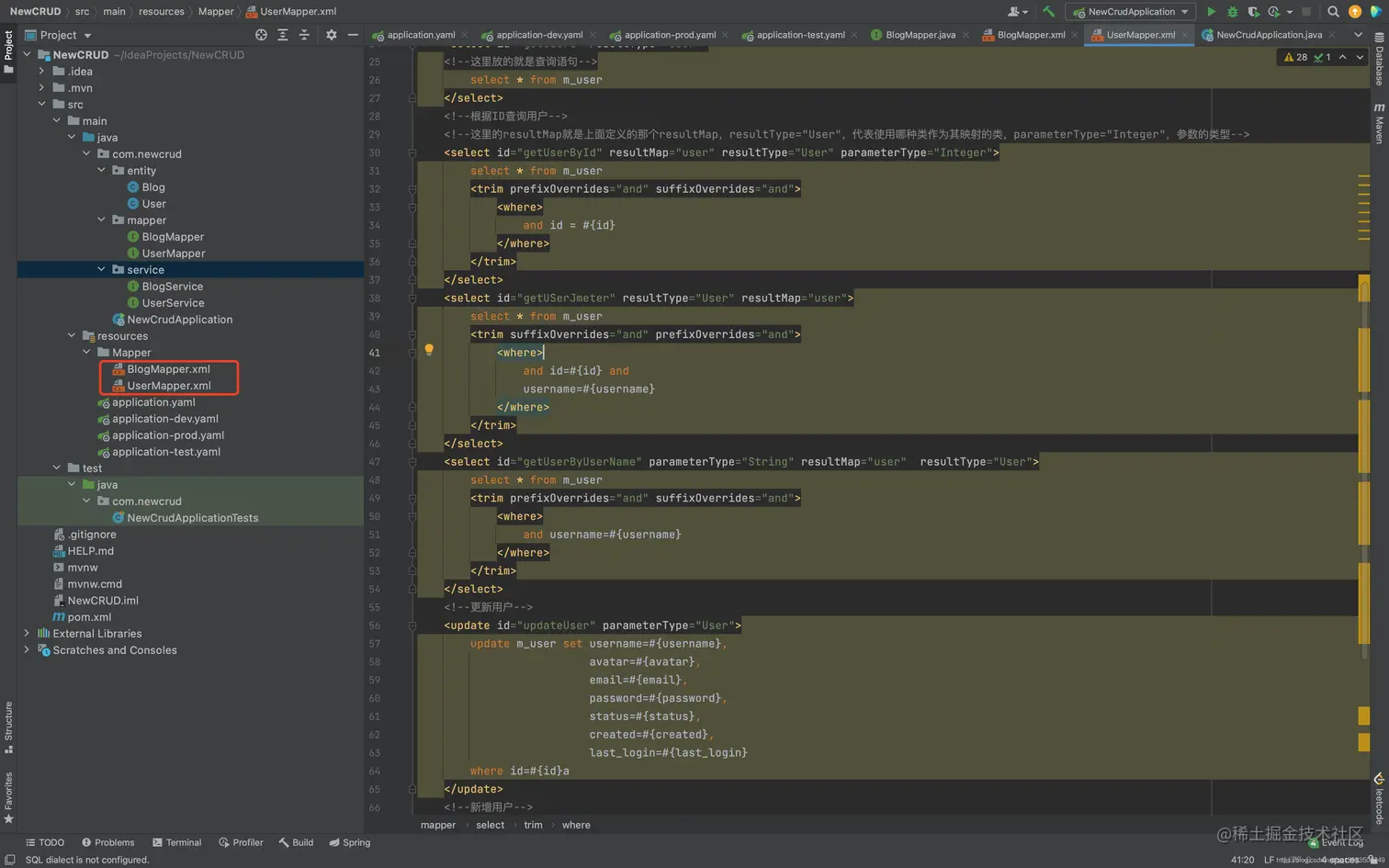Click the 28 warnings indicator
This screenshot has height=868, width=1389.
pyautogui.click(x=1295, y=57)
